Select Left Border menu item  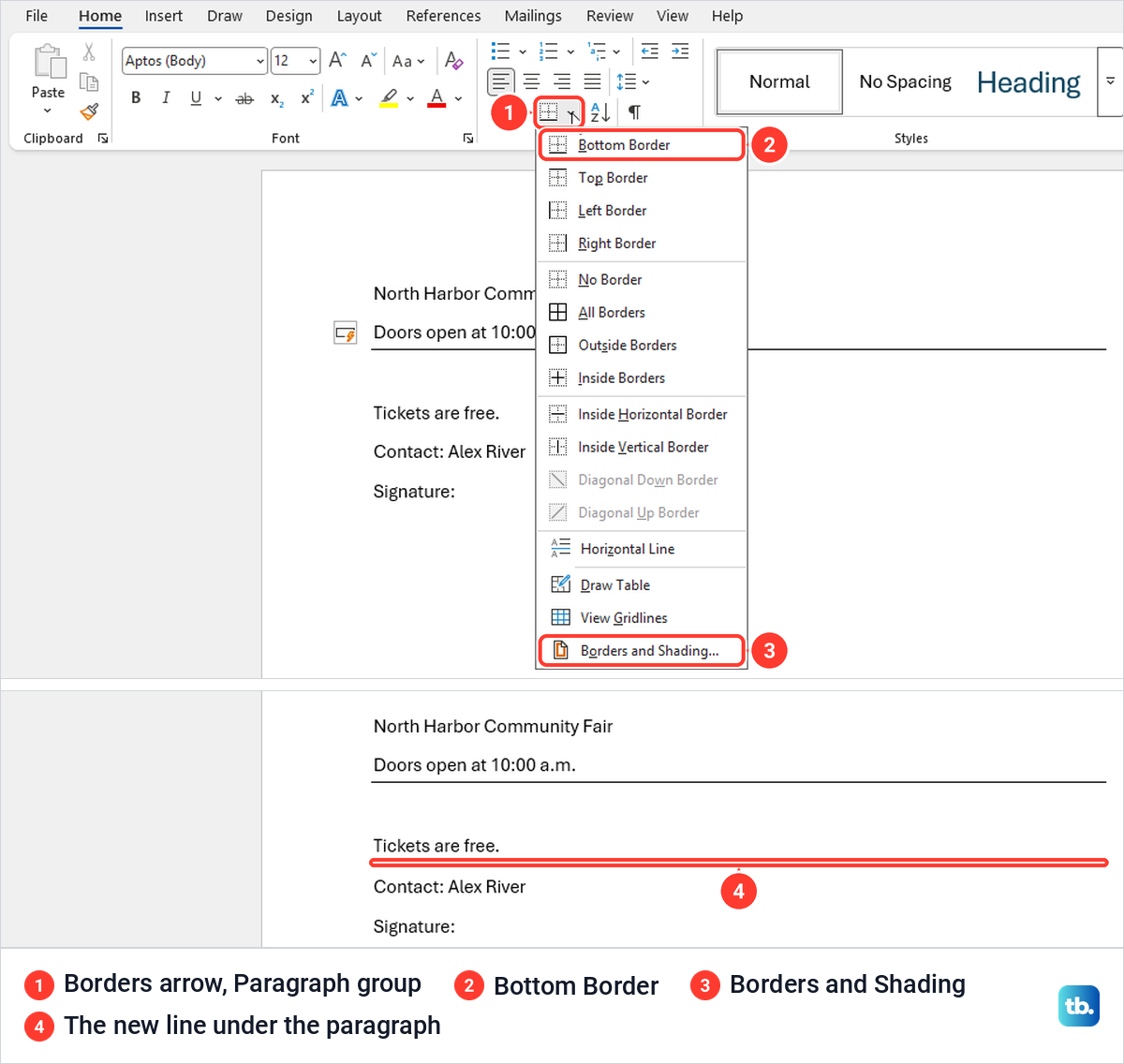(x=642, y=211)
